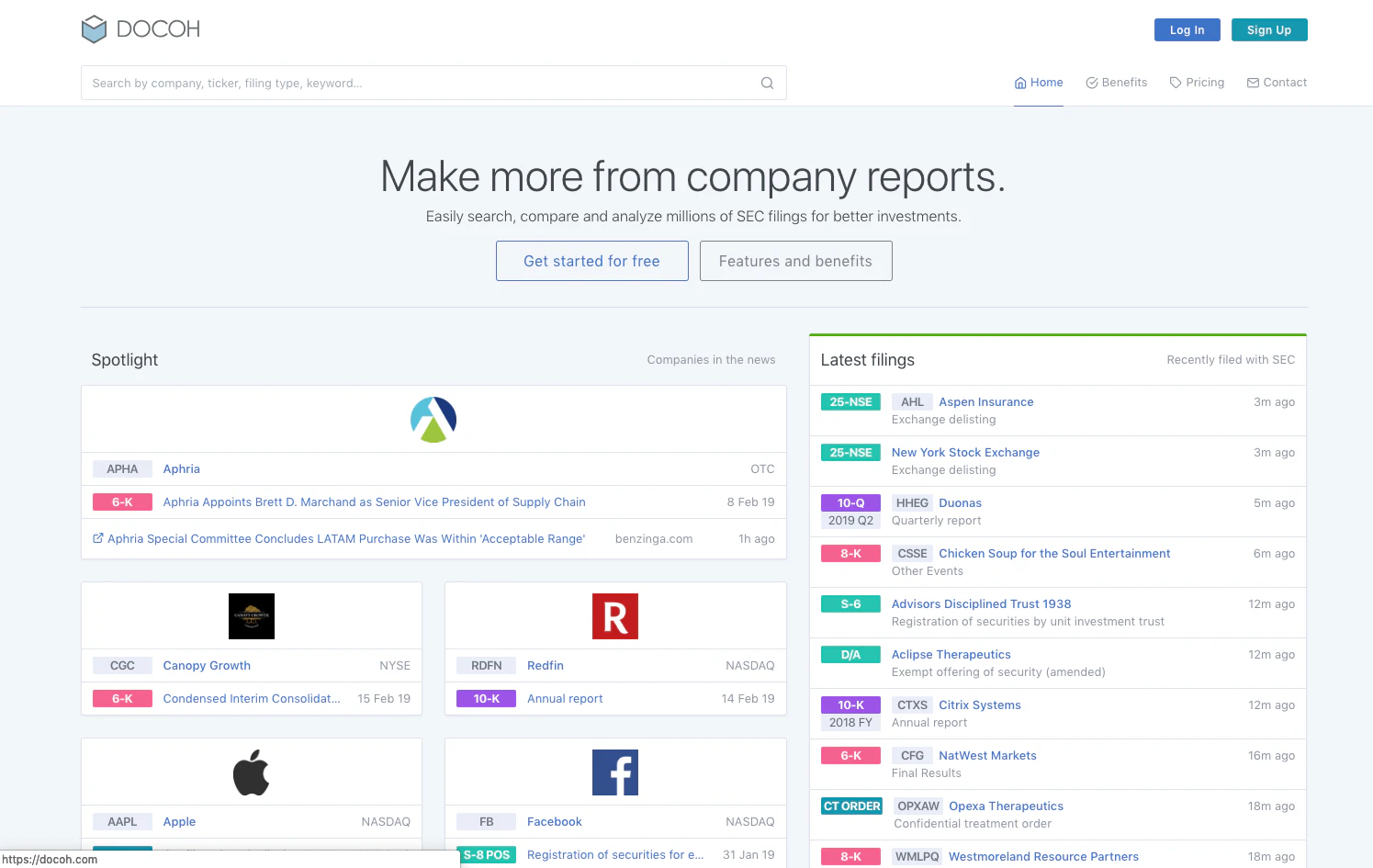Viewport: 1373px width, 868px height.
Task: Open Advisors Disciplined Trust 1938 link
Action: [x=982, y=604]
